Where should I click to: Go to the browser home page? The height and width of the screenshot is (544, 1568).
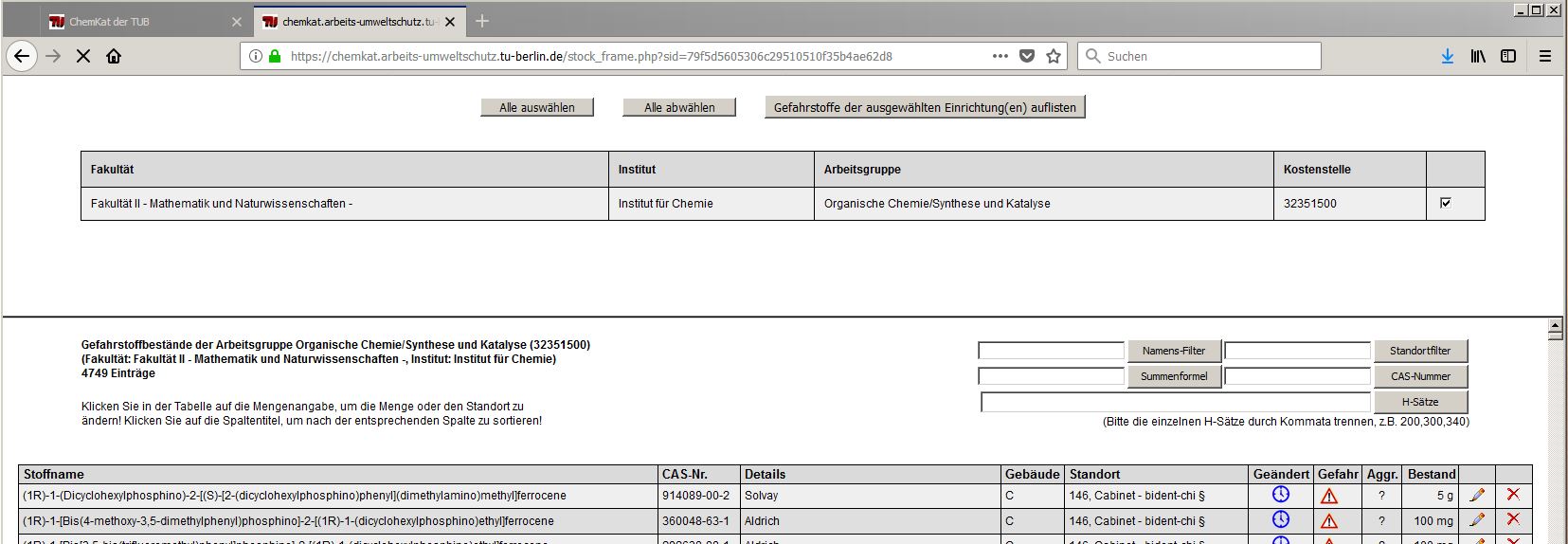114,56
